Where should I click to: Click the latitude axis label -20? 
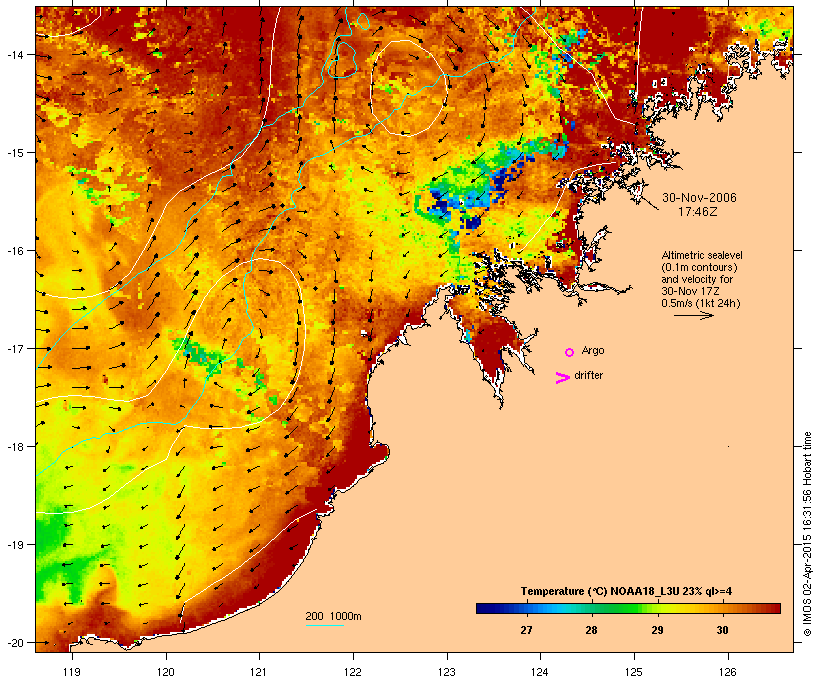[14, 642]
